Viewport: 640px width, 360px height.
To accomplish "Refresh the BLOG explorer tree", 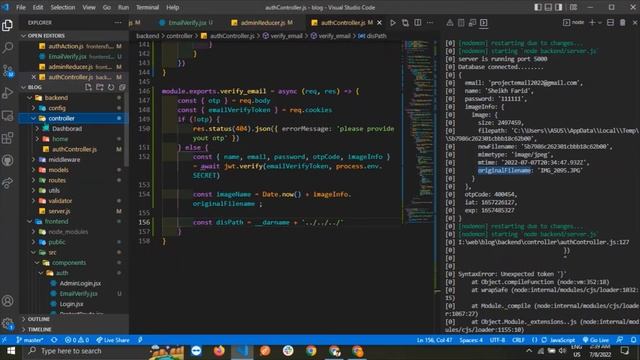I will pyautogui.click(x=111, y=87).
